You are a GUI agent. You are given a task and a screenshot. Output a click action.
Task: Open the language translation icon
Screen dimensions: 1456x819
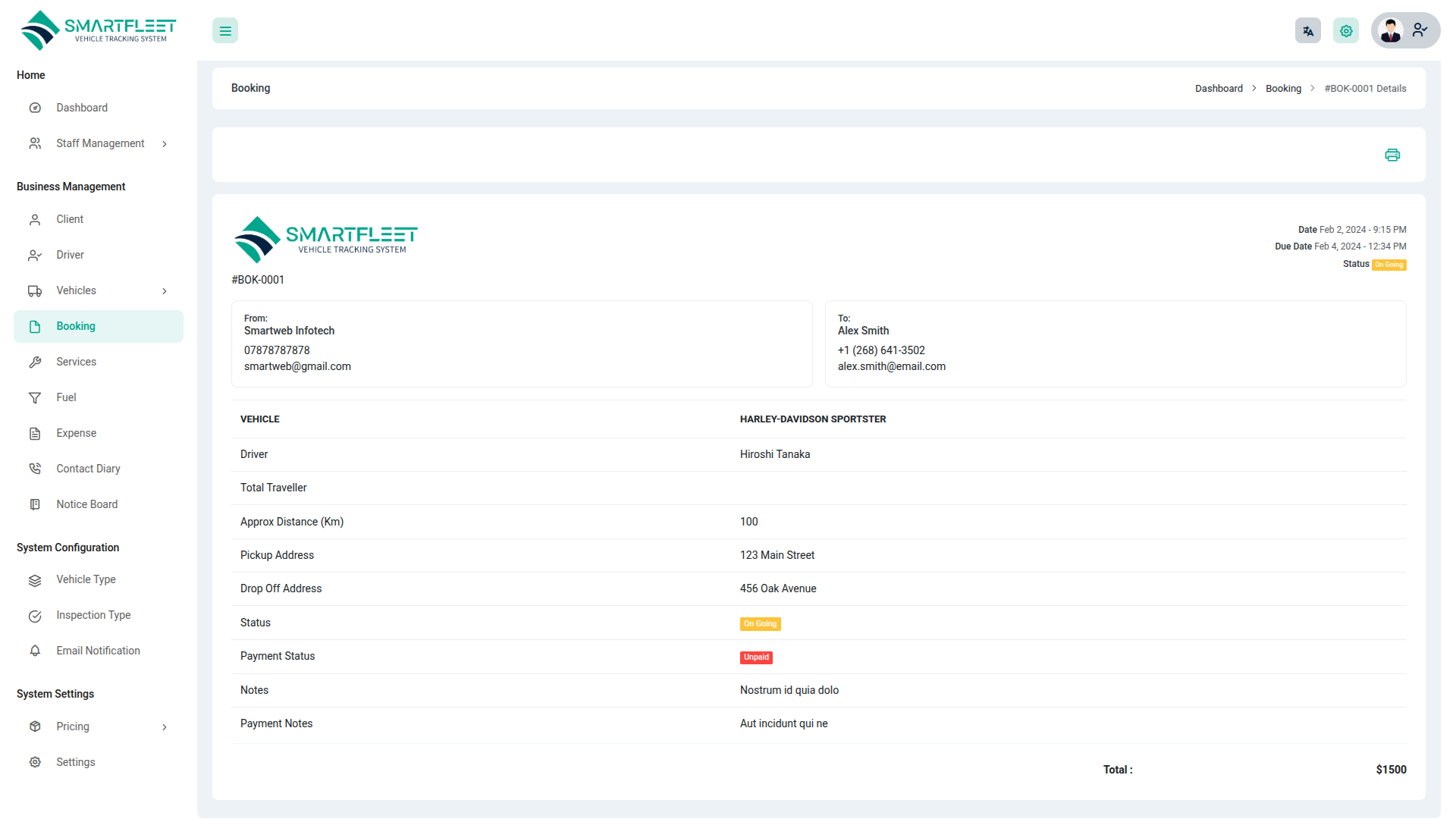[x=1308, y=31]
